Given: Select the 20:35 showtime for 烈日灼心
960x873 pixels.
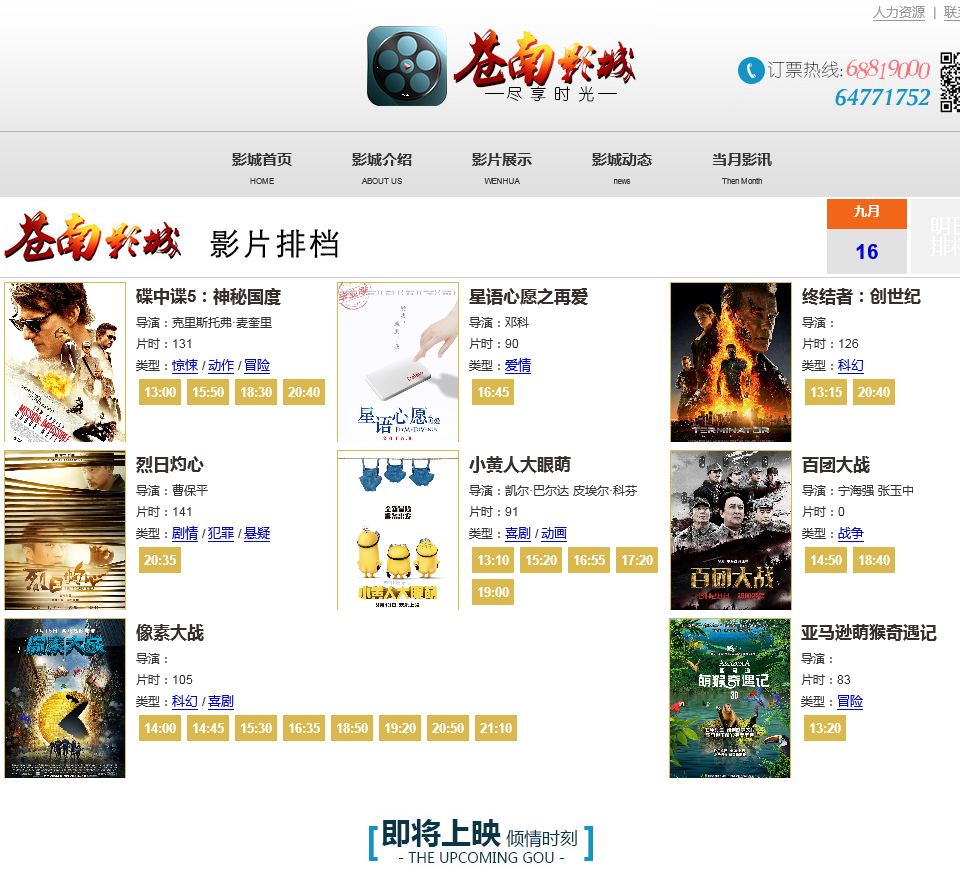Looking at the screenshot, I should point(160,560).
